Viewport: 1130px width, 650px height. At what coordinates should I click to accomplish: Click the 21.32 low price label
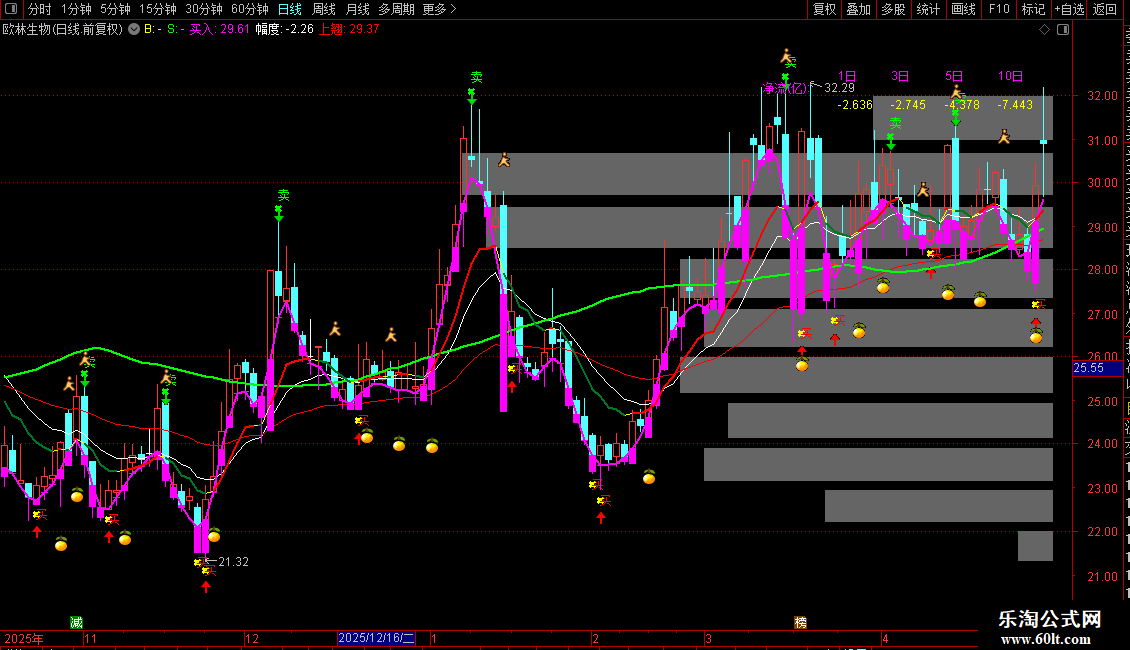click(x=233, y=561)
